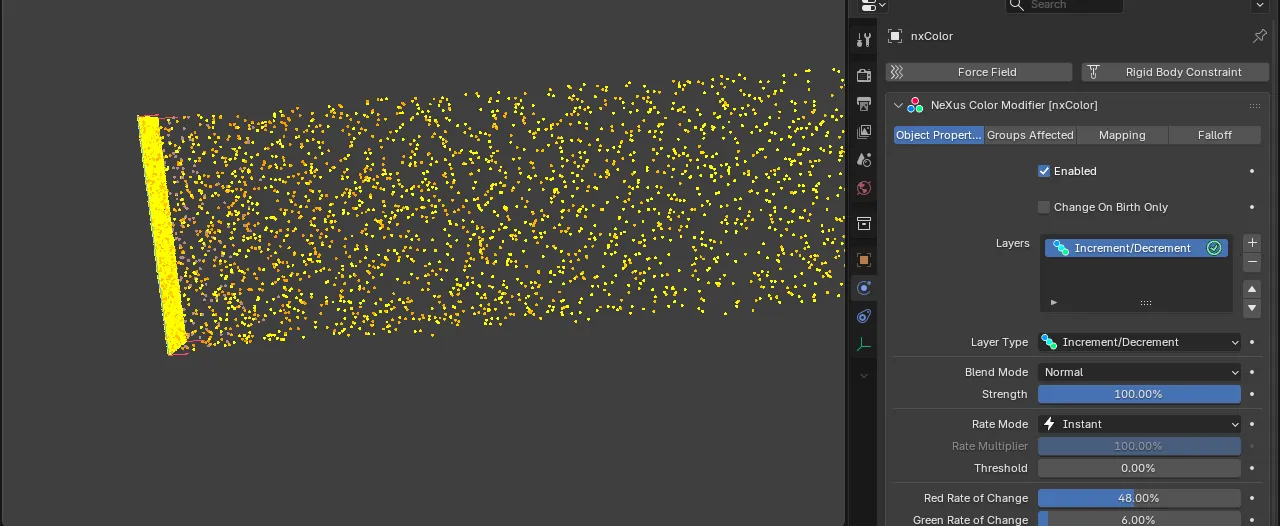Open the Output properties tab

point(864,104)
